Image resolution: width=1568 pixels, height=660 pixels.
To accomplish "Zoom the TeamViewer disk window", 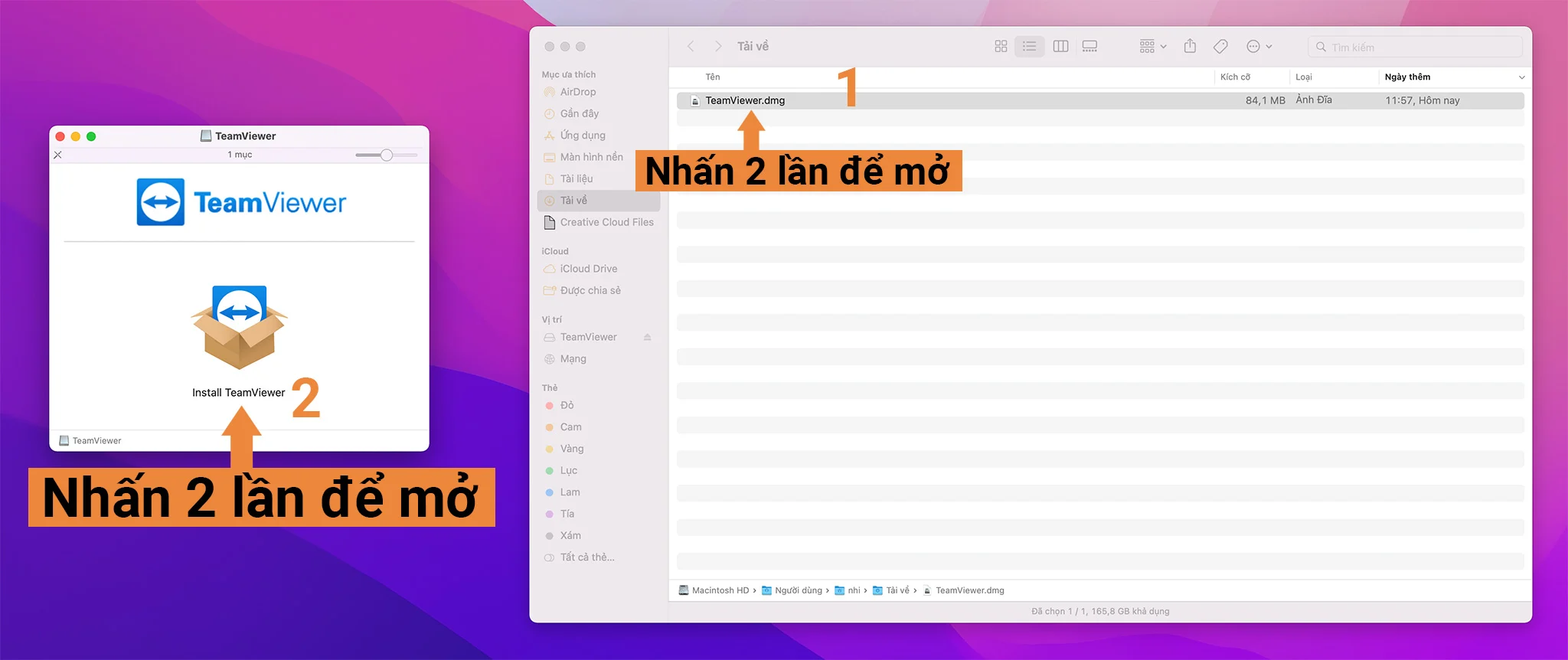I will 91,136.
